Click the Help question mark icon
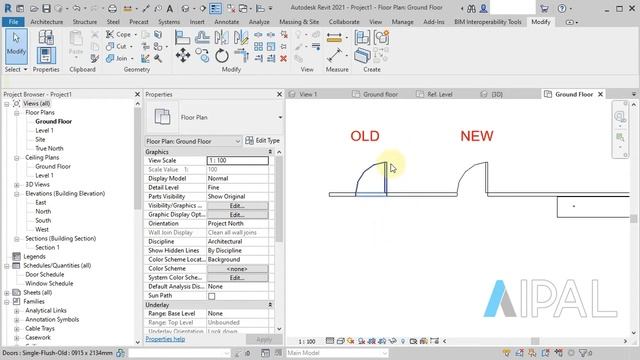640x360 pixels. (562, 8)
